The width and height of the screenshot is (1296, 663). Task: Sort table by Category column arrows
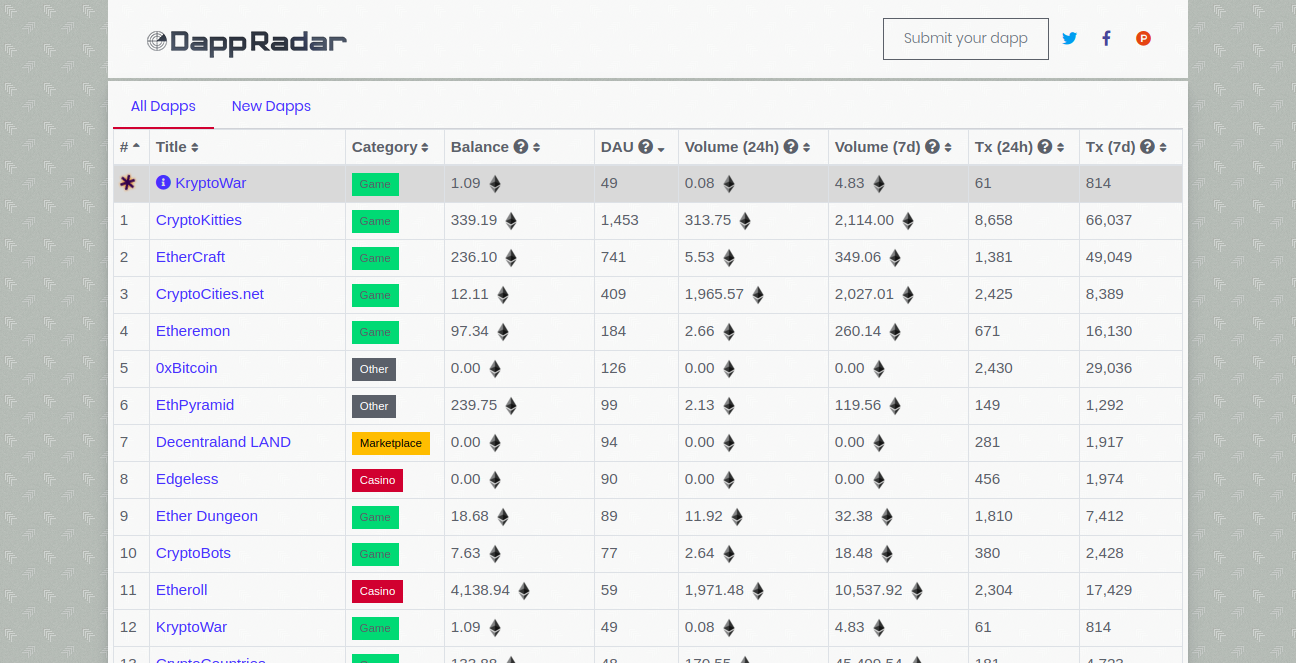[x=425, y=148]
